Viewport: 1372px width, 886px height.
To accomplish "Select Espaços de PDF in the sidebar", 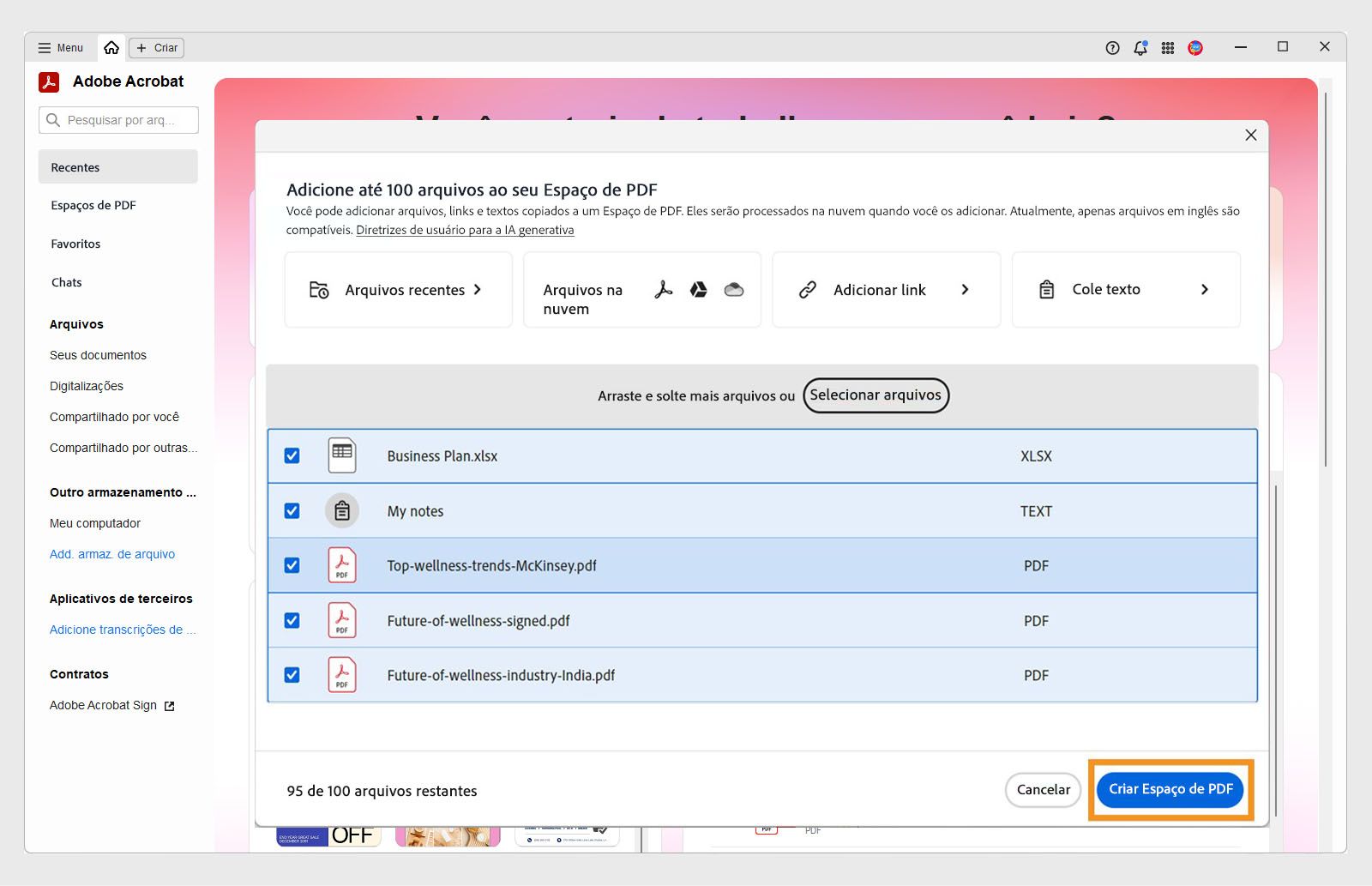I will 93,205.
